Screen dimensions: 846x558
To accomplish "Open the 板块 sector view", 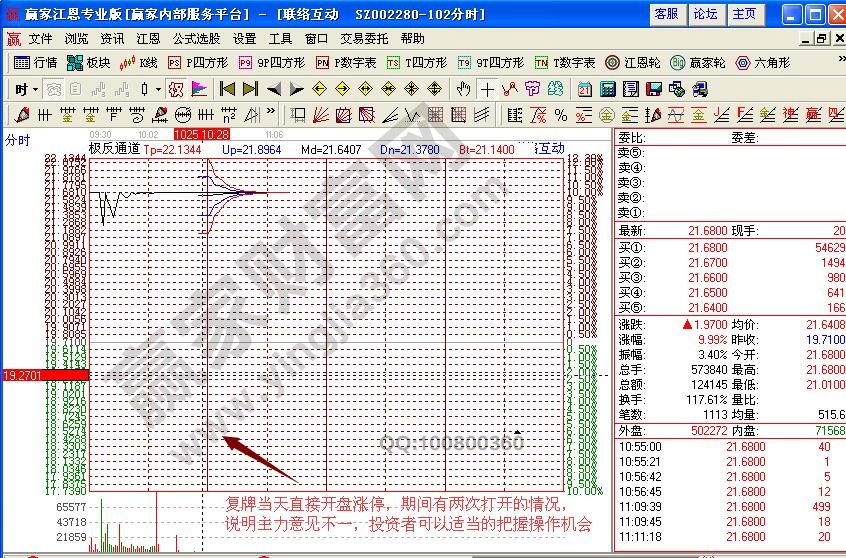I will [x=88, y=63].
